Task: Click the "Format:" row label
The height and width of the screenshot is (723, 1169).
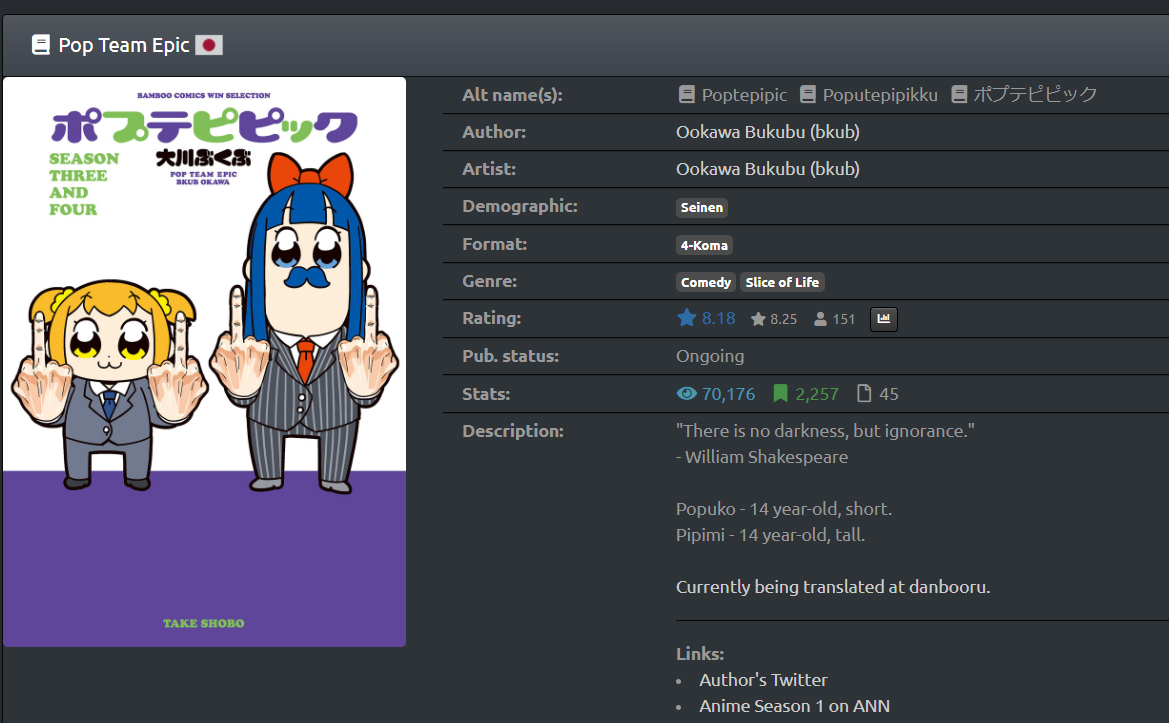Action: [x=494, y=244]
